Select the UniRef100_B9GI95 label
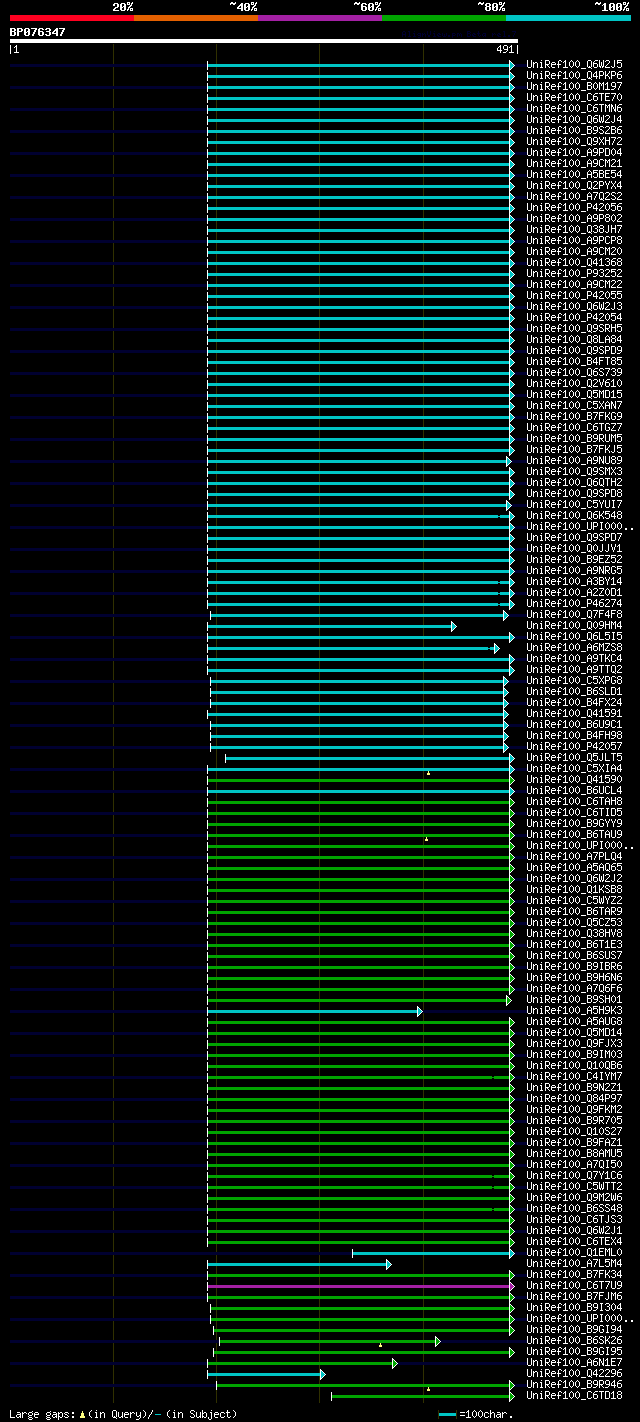Viewport: 640px width, 1422px height. (574, 1351)
